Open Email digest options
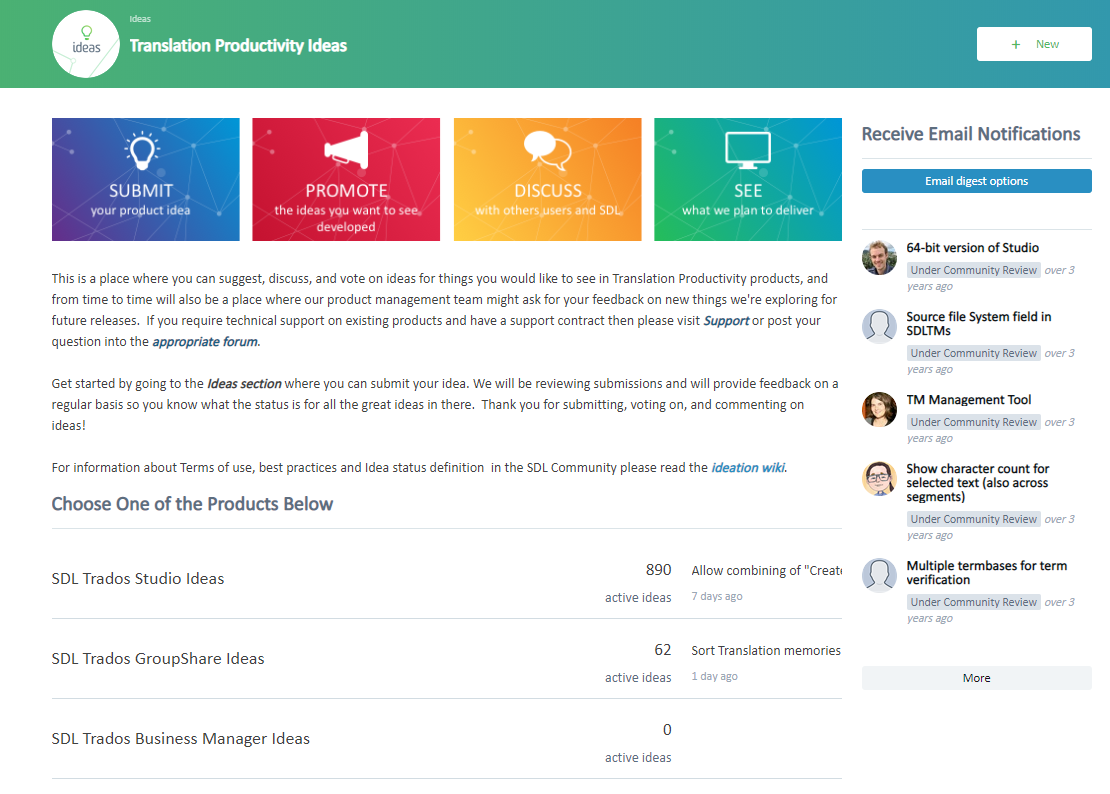Viewport: 1110px width, 794px height. click(976, 181)
